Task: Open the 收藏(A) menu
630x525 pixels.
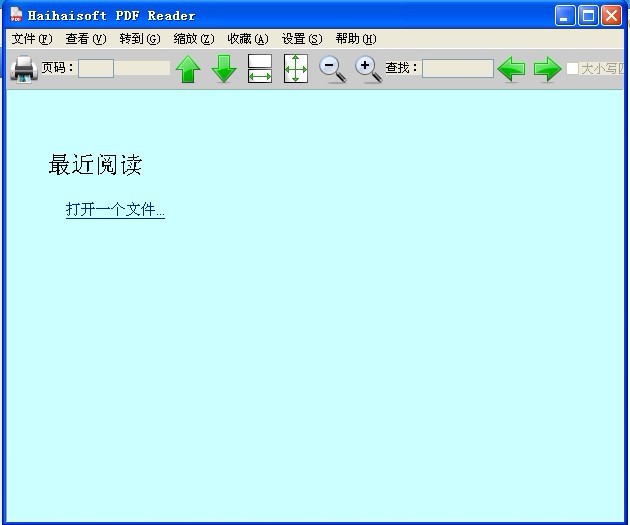Action: click(248, 39)
